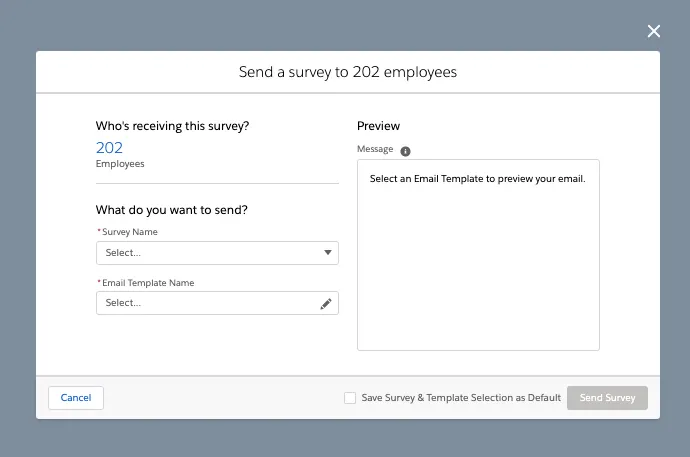This screenshot has height=457, width=690.
Task: Click the Preview heading
Action: point(378,126)
